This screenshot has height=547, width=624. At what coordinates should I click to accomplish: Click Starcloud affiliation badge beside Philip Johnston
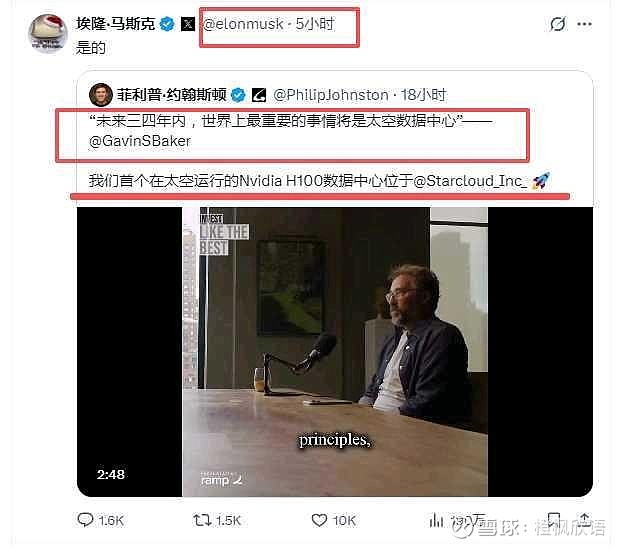(x=259, y=95)
